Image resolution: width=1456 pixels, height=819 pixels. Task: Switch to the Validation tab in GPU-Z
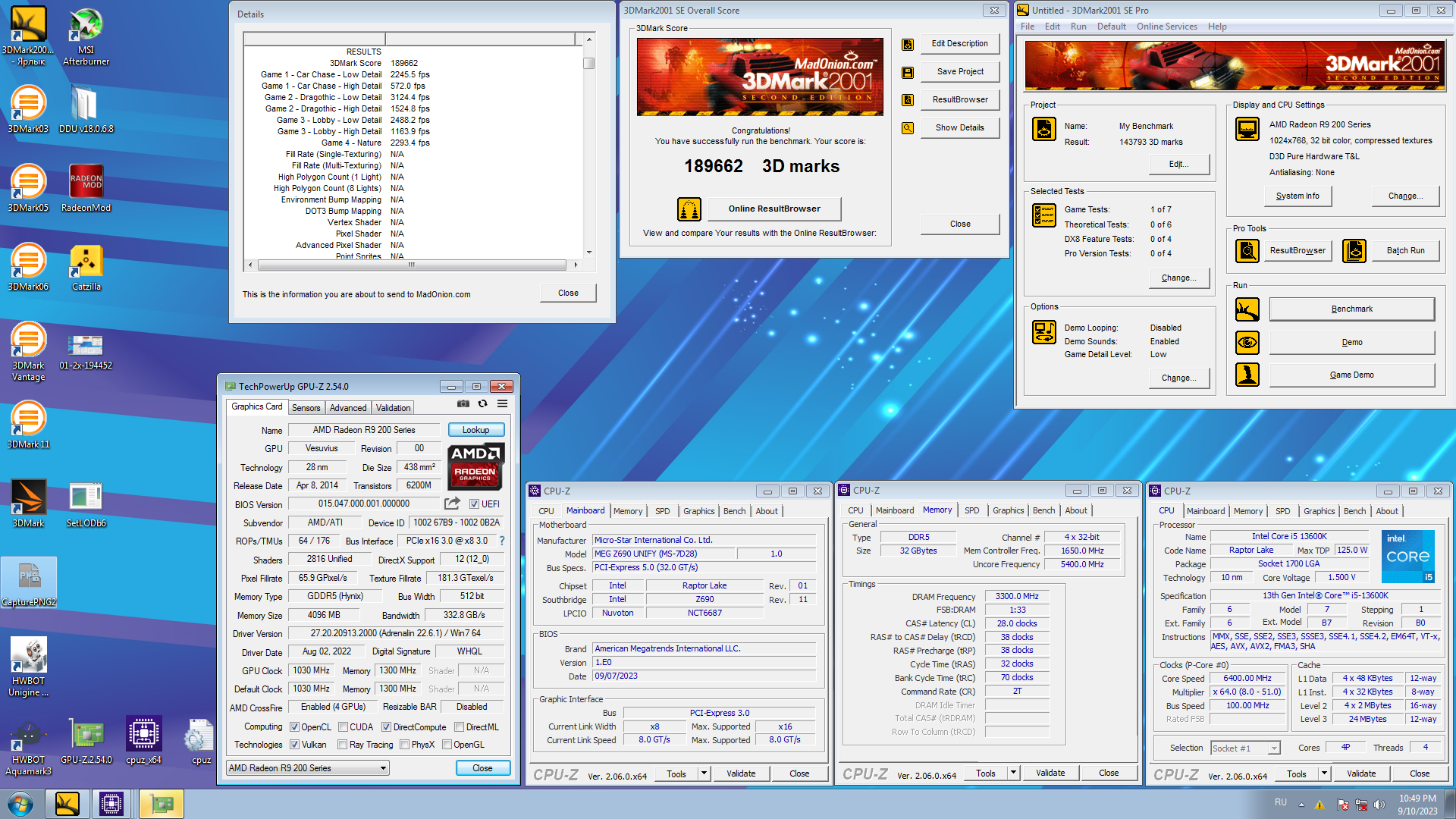tap(393, 408)
